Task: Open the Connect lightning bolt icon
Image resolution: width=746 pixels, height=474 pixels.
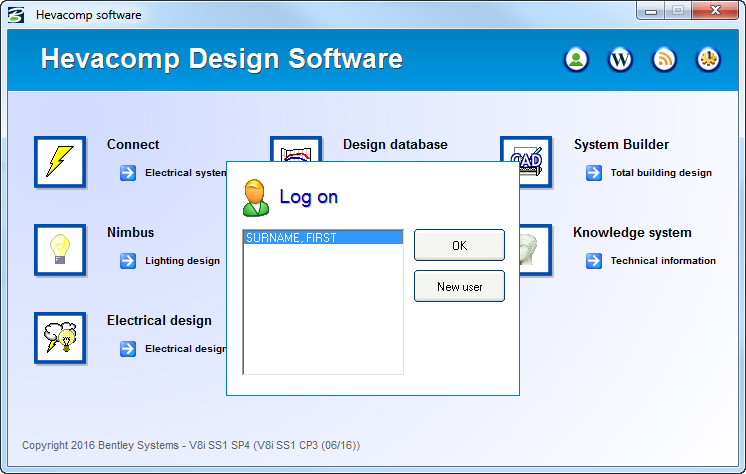Action: pyautogui.click(x=60, y=162)
